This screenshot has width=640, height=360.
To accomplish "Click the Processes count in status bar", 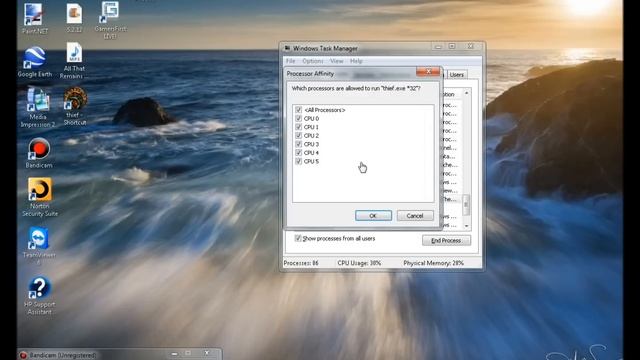I will 301,263.
